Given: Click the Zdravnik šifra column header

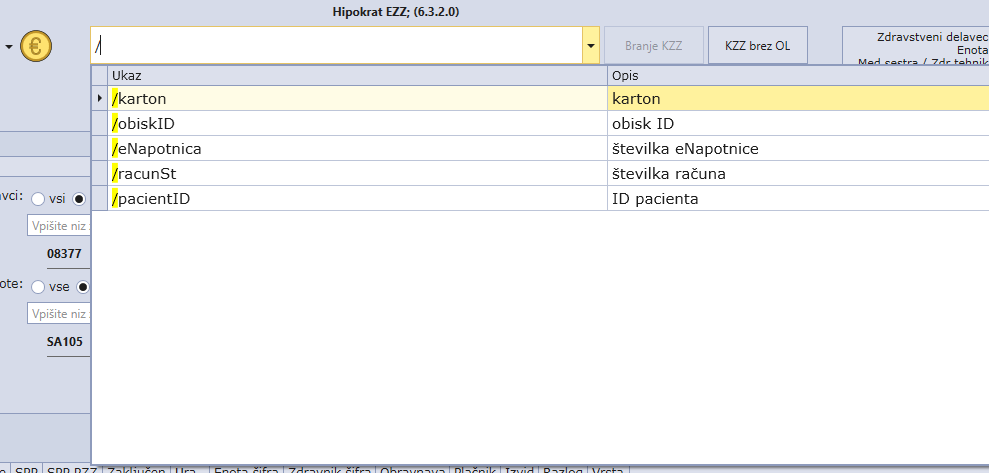Looking at the screenshot, I should pos(330,470).
